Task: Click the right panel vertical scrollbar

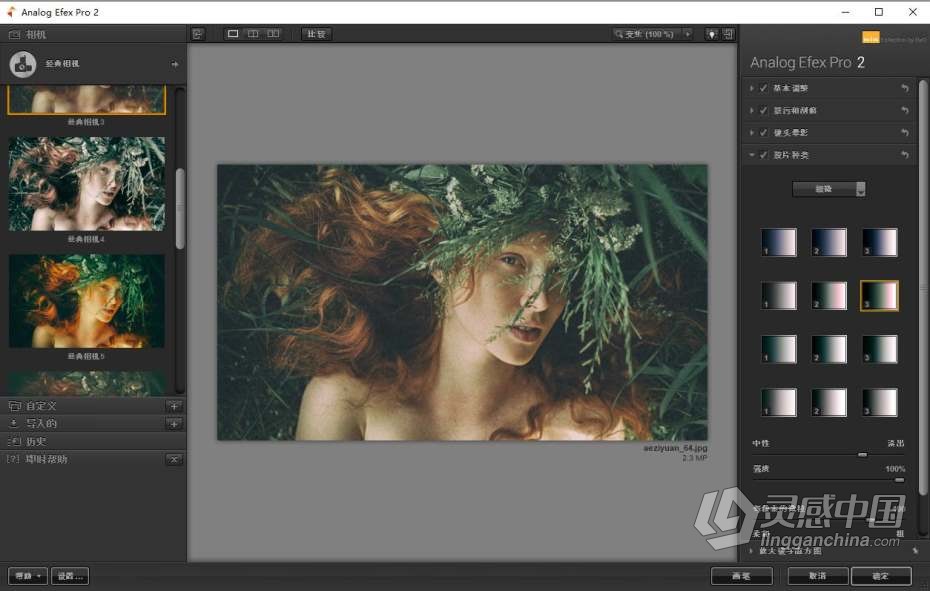Action: [x=922, y=287]
